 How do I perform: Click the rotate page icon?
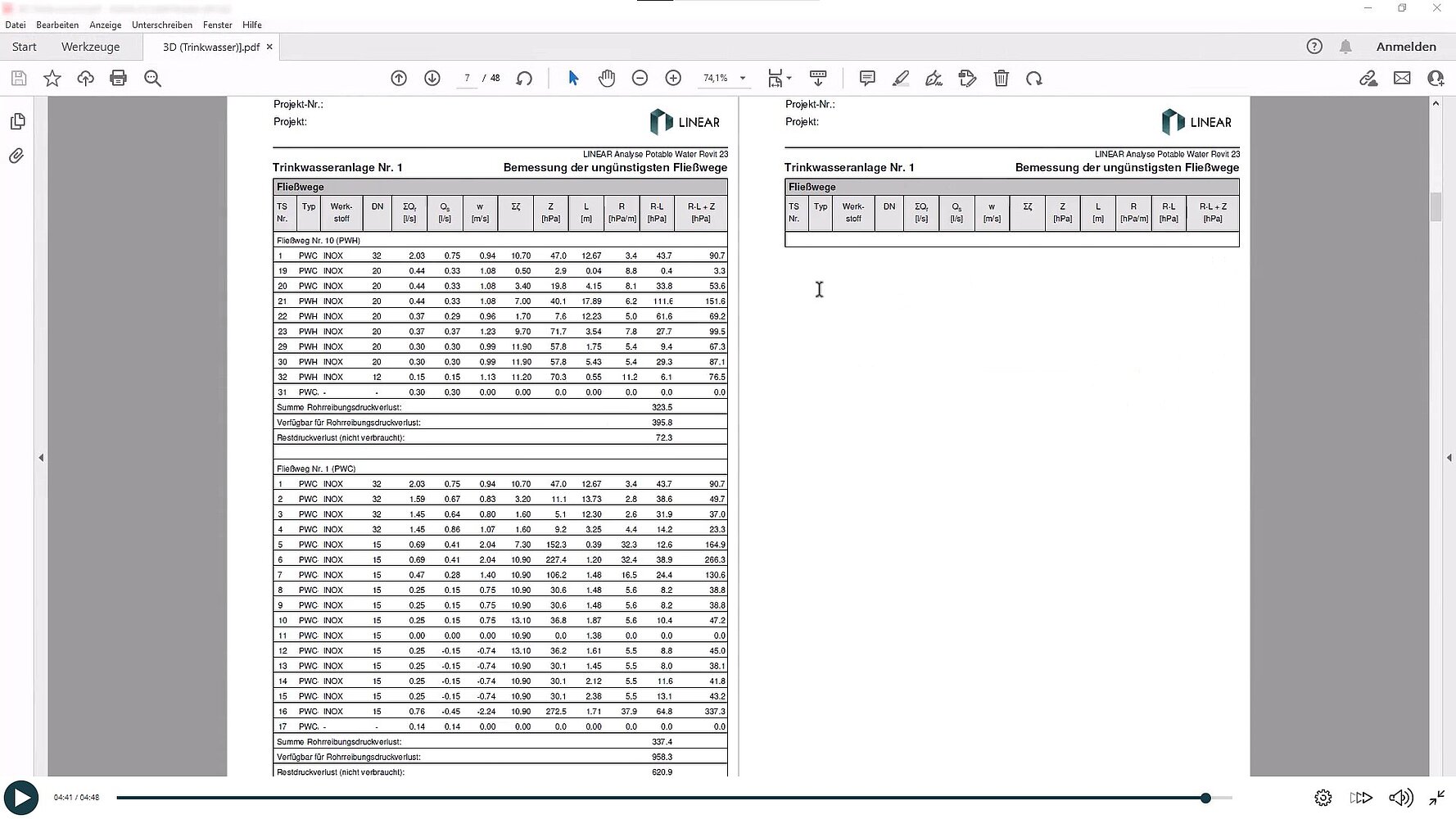[1034, 79]
